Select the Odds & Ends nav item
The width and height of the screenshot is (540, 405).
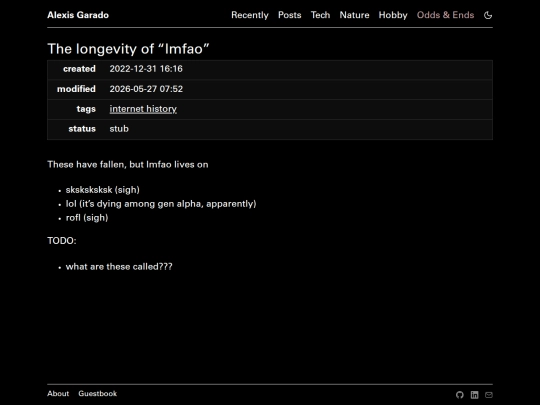[x=445, y=15]
